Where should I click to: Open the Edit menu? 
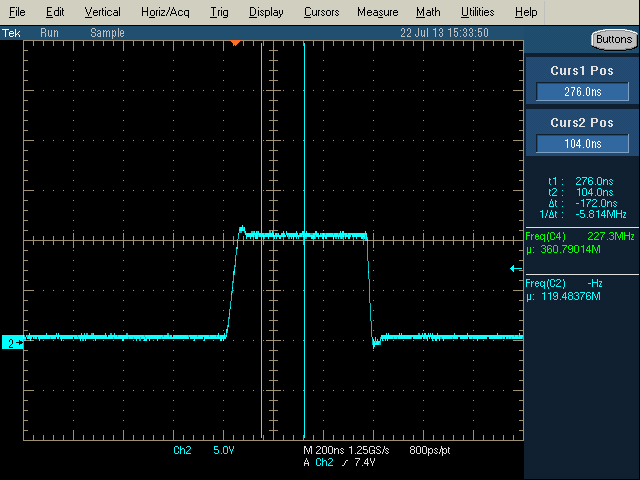pyautogui.click(x=55, y=12)
